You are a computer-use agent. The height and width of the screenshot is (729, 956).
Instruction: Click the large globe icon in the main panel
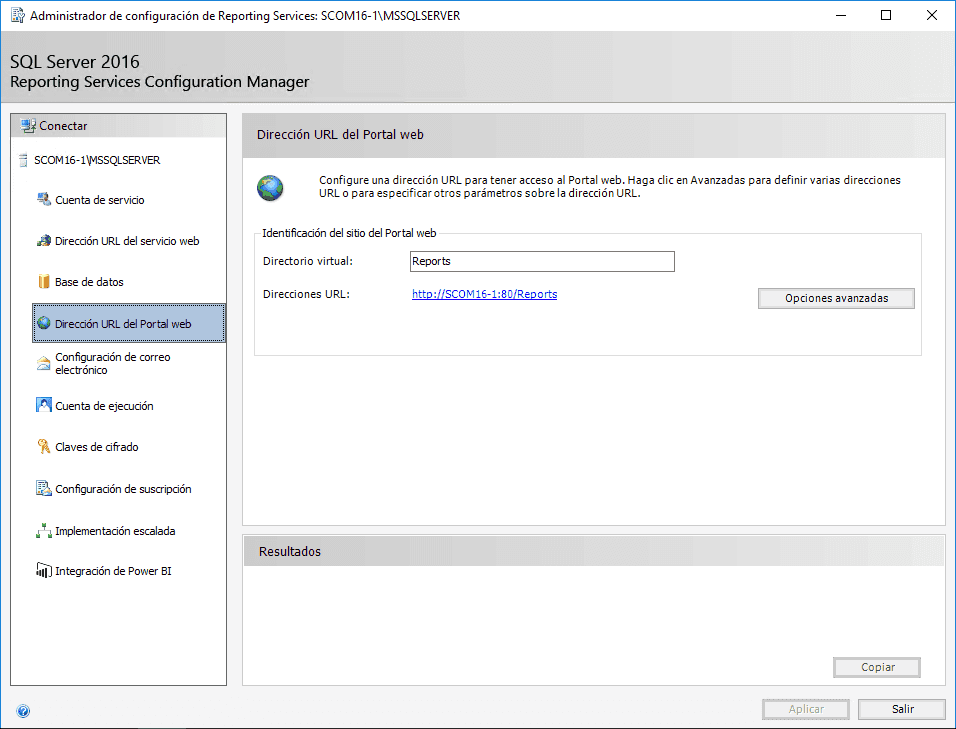coord(270,188)
